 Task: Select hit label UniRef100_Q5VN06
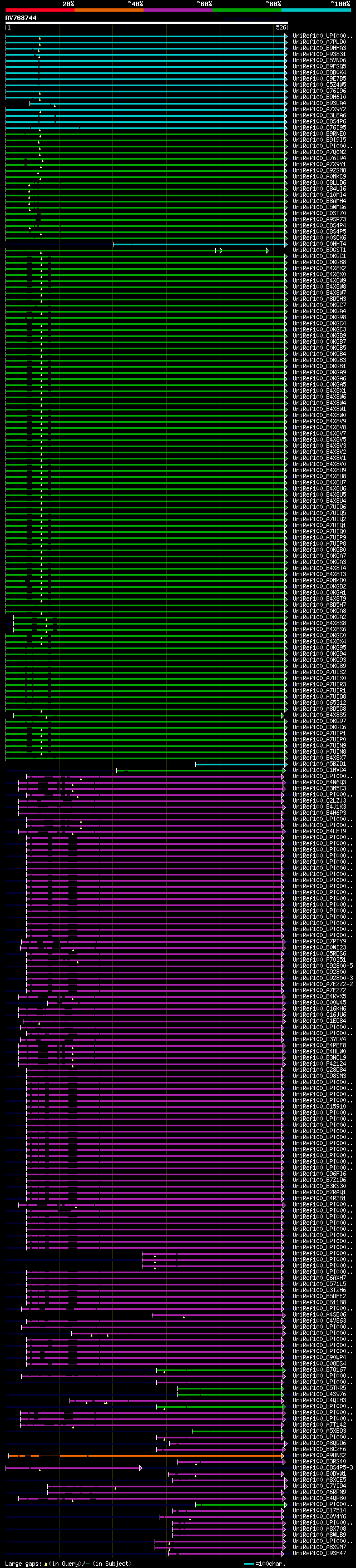tap(319, 61)
